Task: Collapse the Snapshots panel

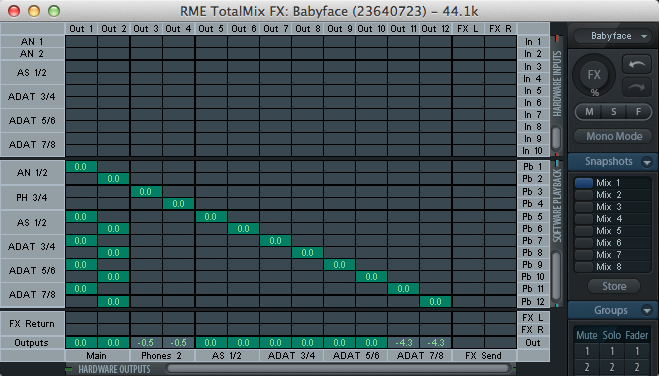Action: [x=647, y=162]
